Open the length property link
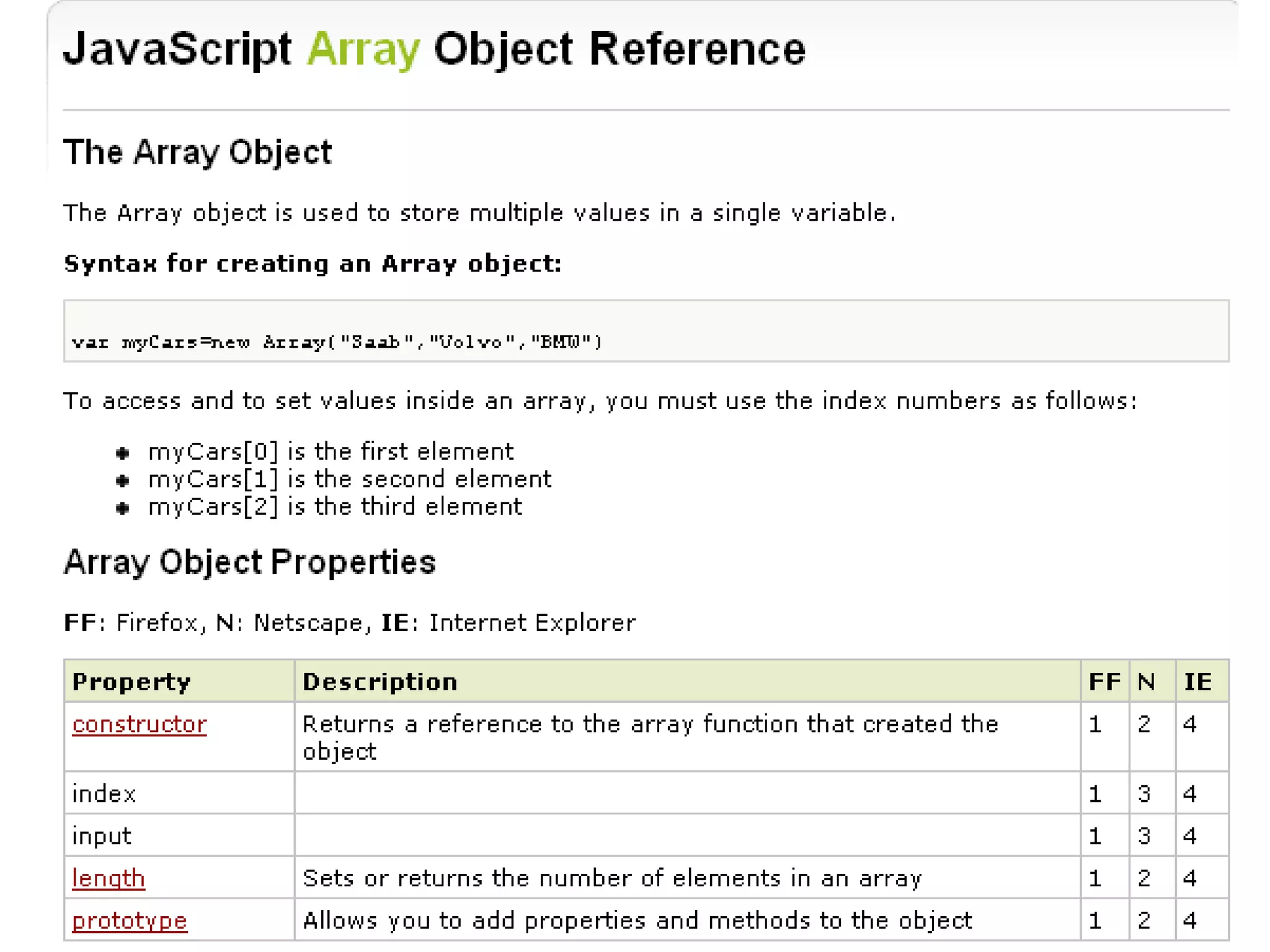This screenshot has height=952, width=1270. coord(109,878)
